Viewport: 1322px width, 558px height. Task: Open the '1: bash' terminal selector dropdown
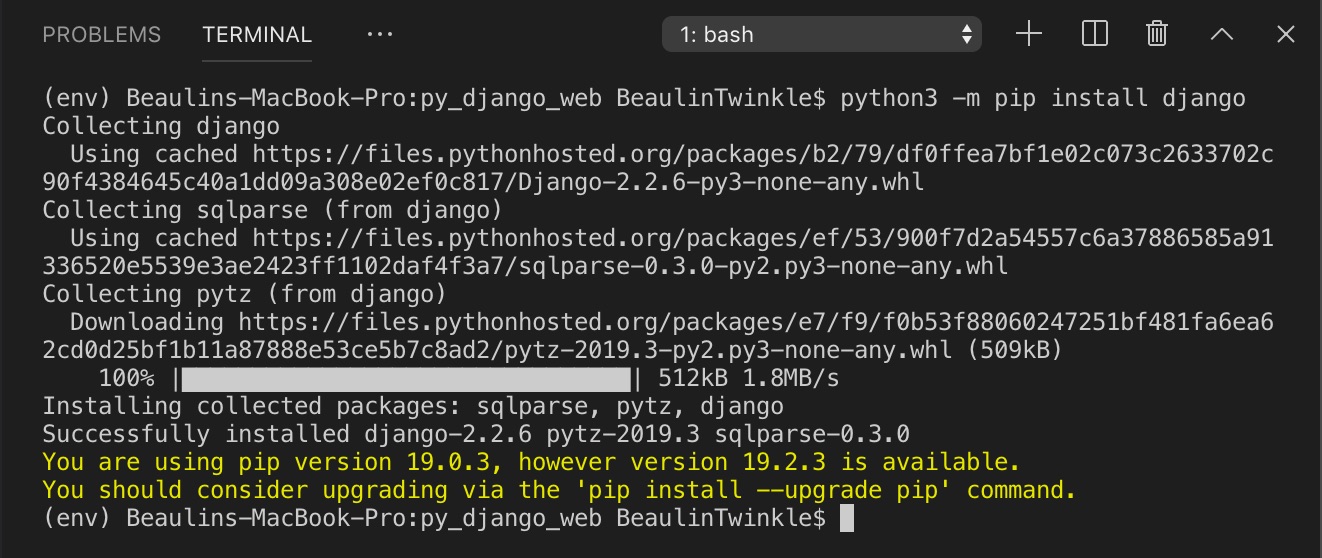tap(821, 34)
